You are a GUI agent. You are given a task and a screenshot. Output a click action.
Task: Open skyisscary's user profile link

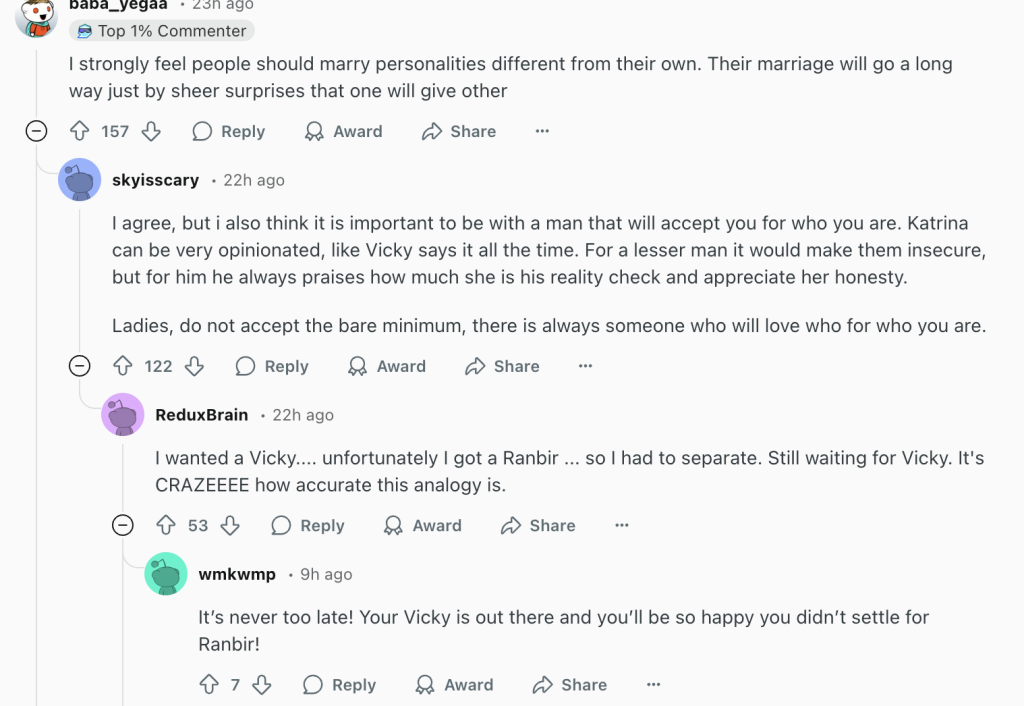pyautogui.click(x=155, y=180)
